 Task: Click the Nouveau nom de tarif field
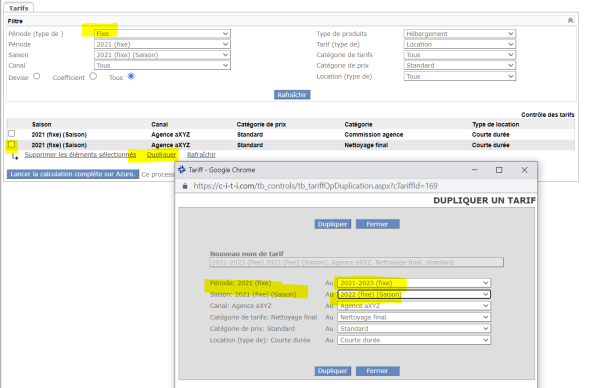point(357,262)
